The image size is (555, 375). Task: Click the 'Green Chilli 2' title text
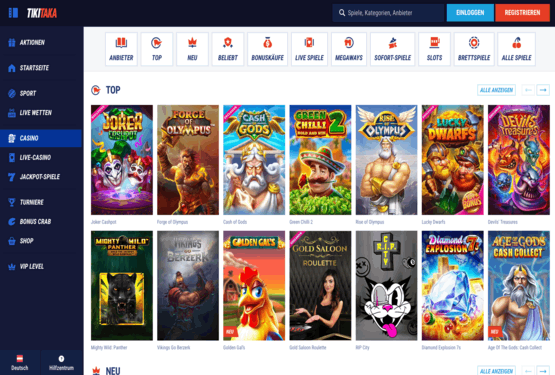coord(301,222)
